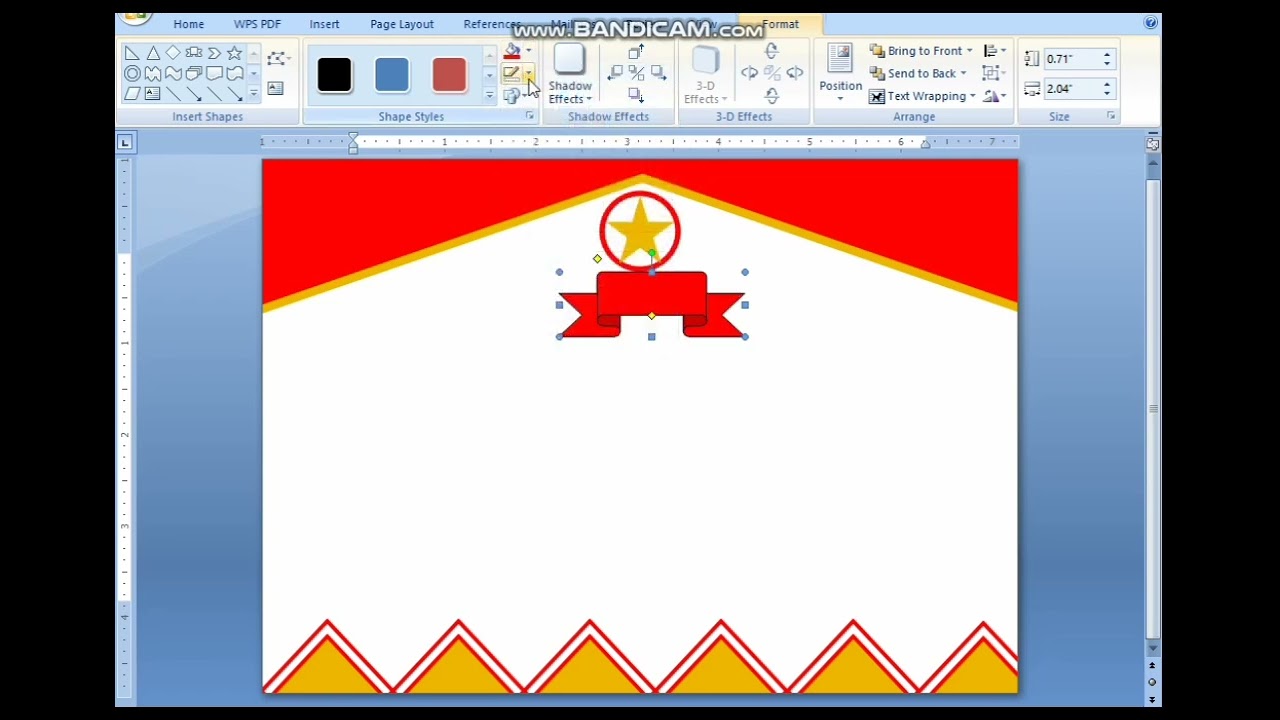This screenshot has width=1280, height=720.
Task: Click the 3-D tilt right icon
Action: point(794,73)
